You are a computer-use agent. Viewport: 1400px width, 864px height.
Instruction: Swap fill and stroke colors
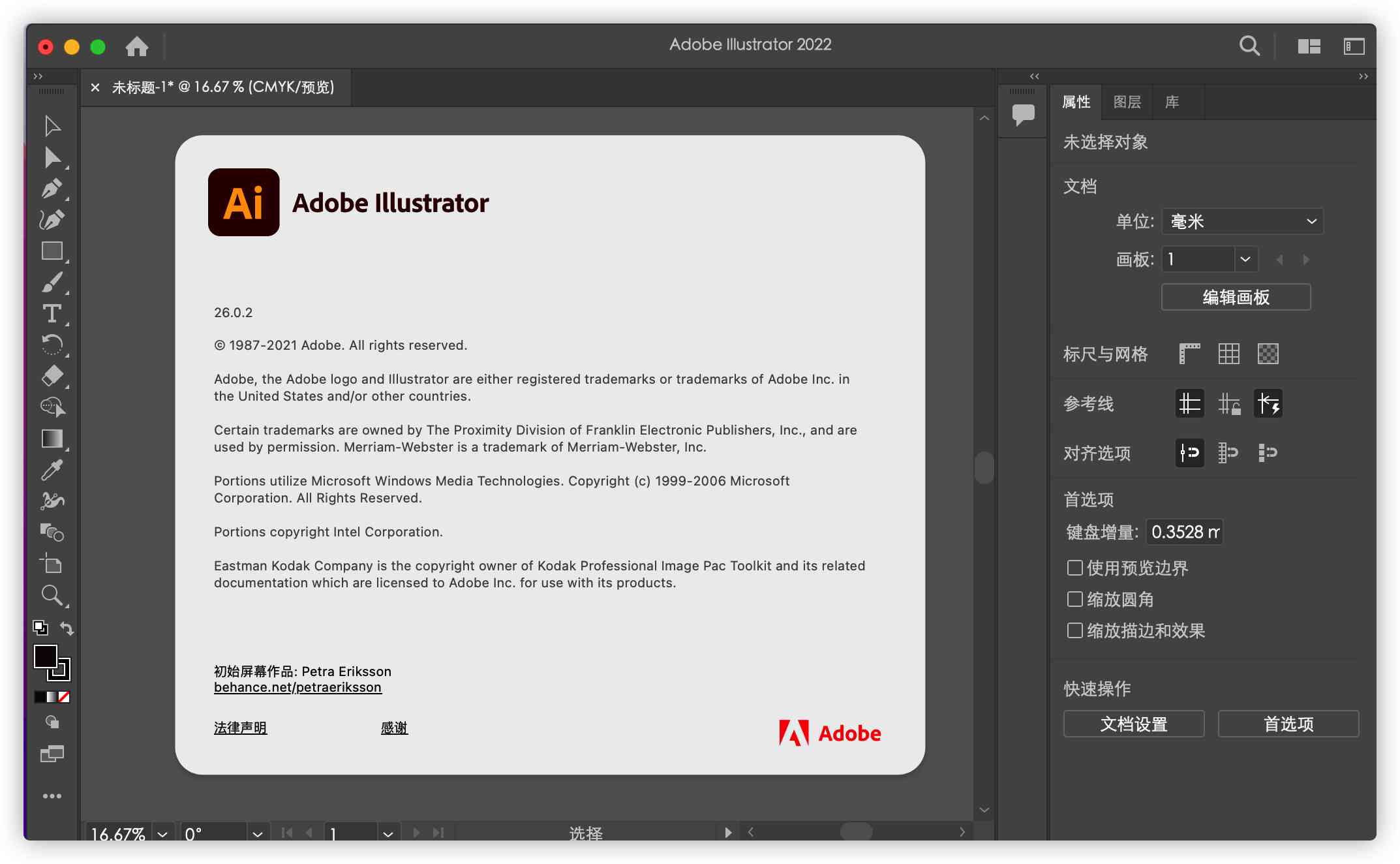(67, 628)
